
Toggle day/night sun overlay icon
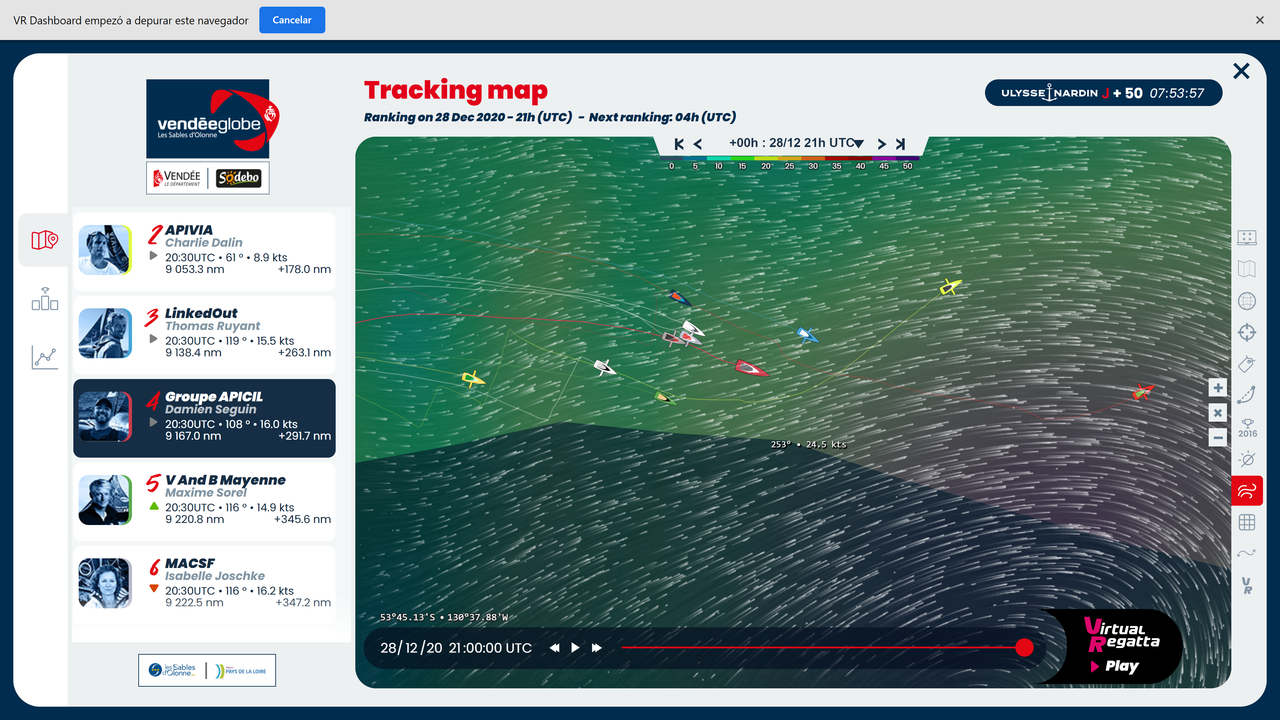click(1247, 459)
